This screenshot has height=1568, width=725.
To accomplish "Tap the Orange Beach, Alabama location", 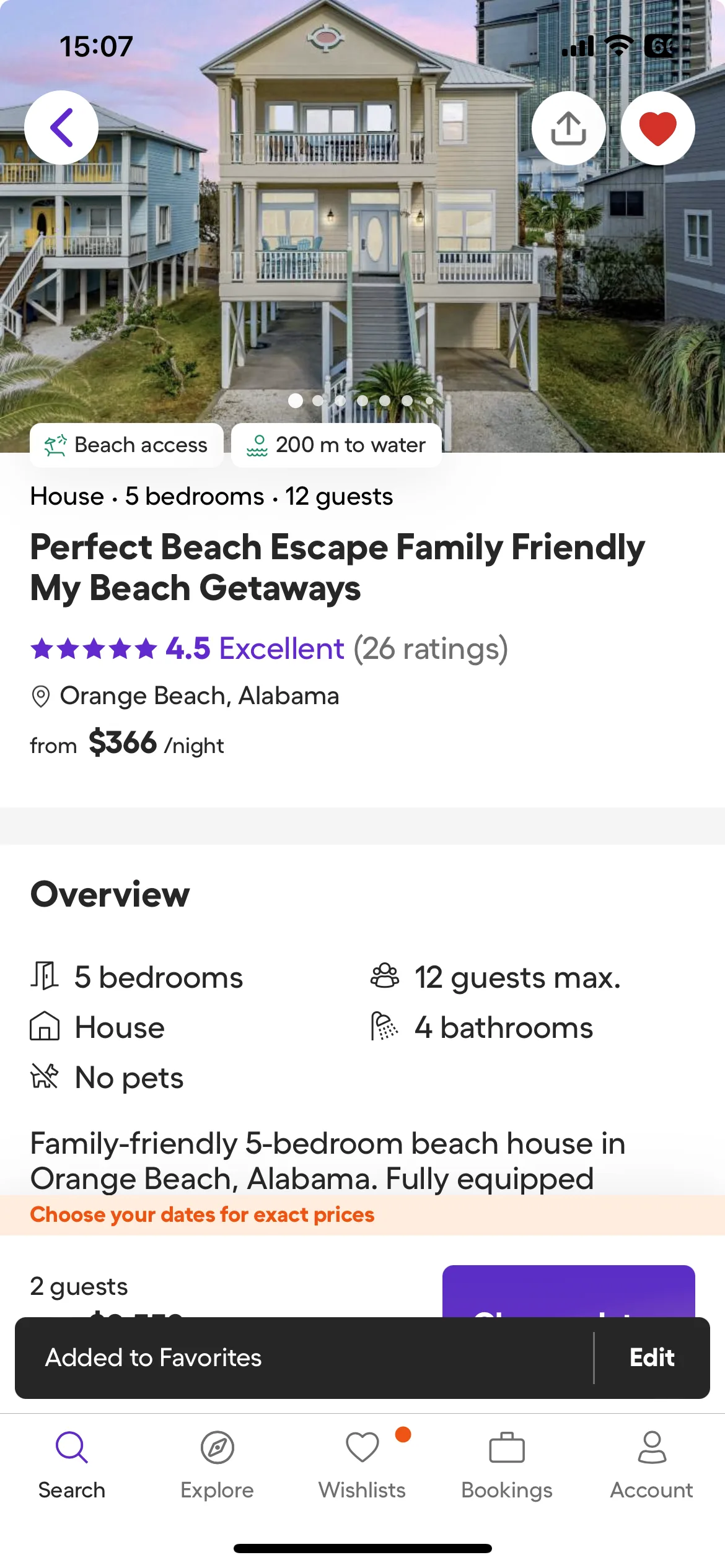I will [200, 696].
